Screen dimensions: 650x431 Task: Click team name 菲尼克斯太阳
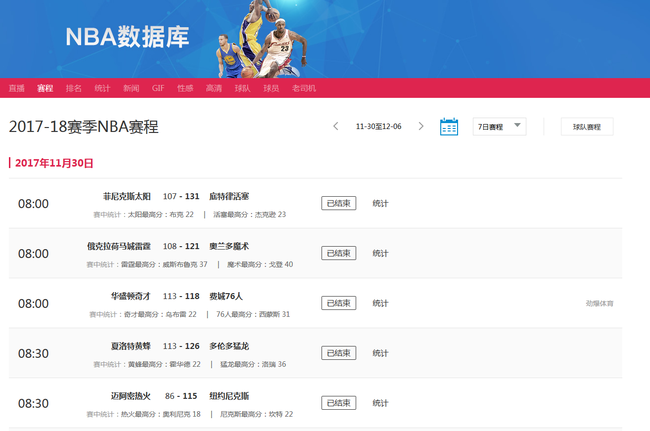[127, 196]
